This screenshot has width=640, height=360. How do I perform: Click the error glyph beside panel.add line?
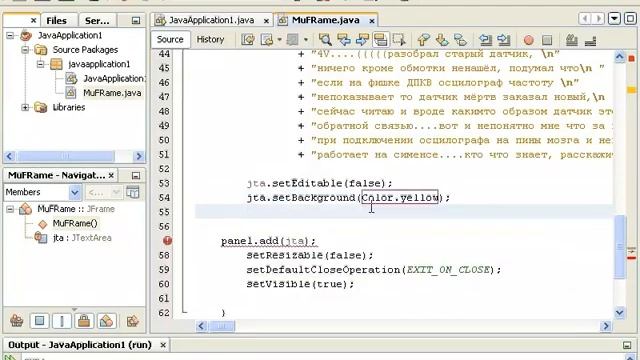pos(167,241)
